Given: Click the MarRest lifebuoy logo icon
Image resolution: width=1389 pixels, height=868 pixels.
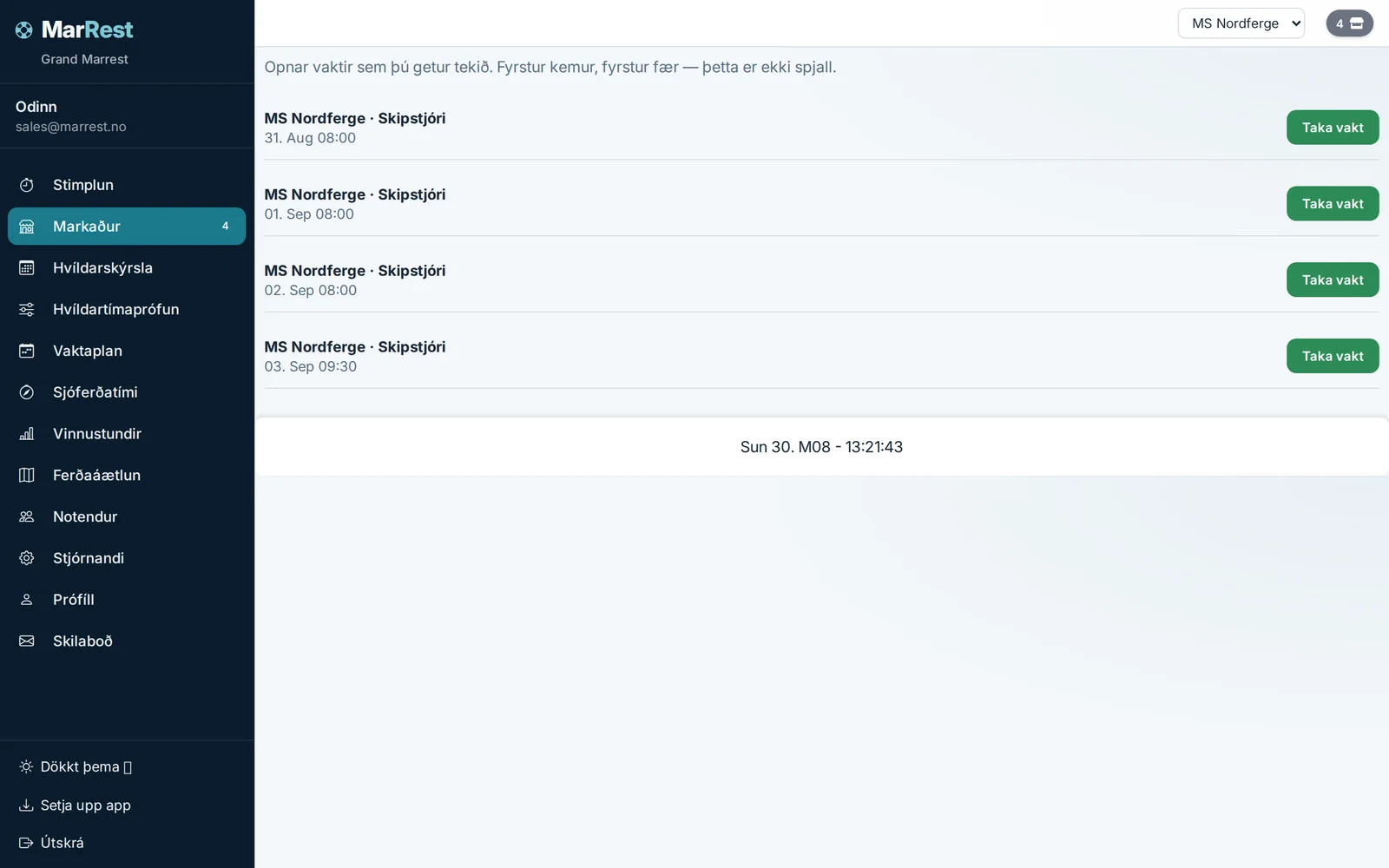Looking at the screenshot, I should 24,30.
